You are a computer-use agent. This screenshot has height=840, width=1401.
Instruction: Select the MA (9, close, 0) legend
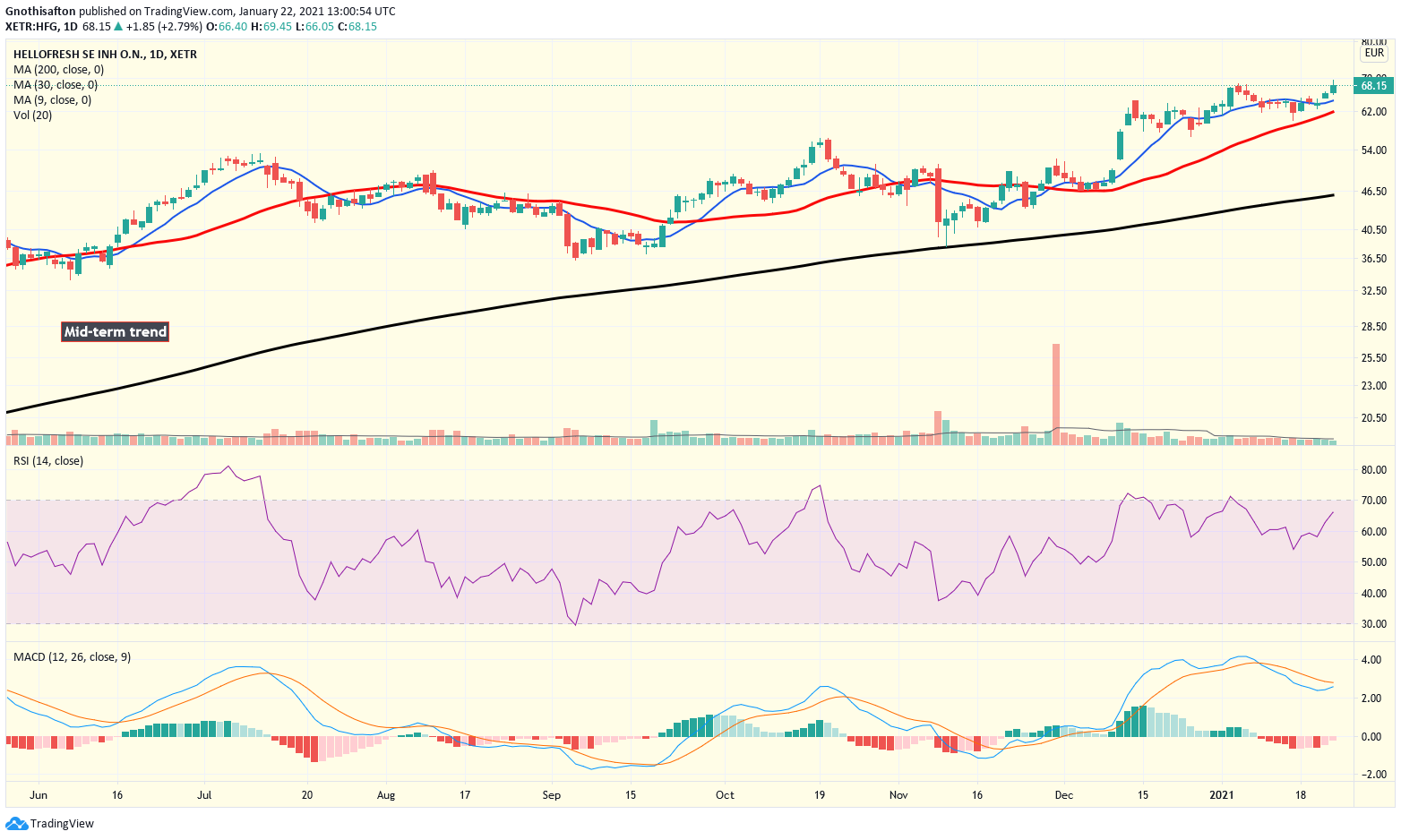pyautogui.click(x=52, y=100)
